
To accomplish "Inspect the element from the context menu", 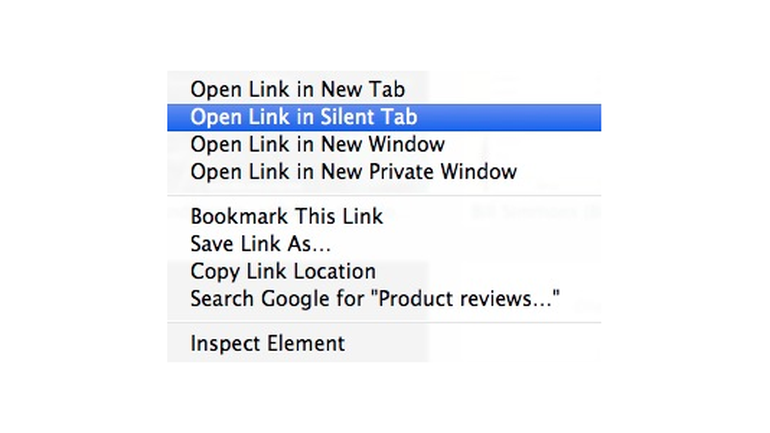I will click(267, 343).
